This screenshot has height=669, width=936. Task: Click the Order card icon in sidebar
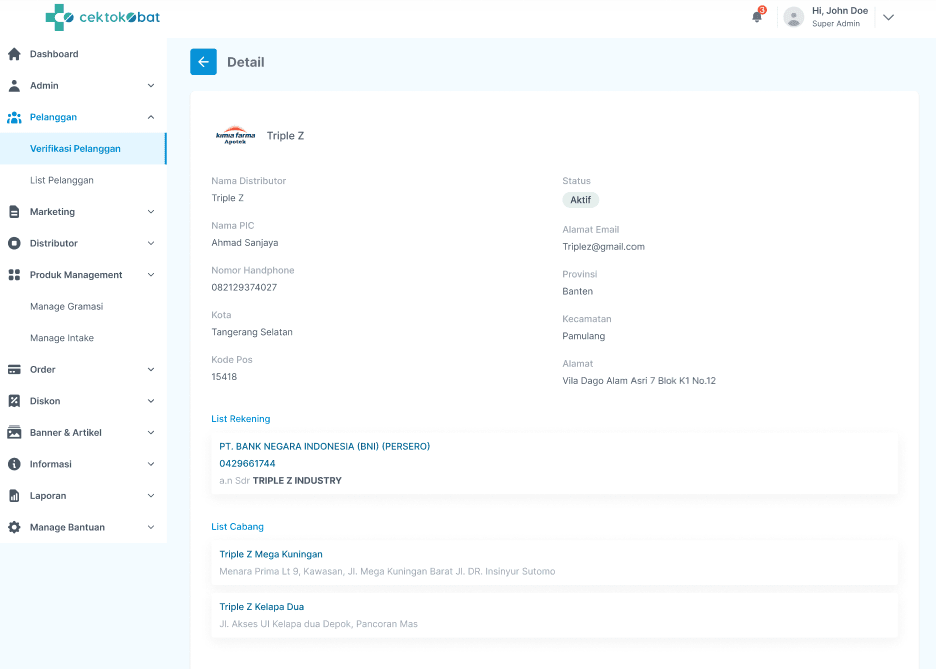[14, 370]
